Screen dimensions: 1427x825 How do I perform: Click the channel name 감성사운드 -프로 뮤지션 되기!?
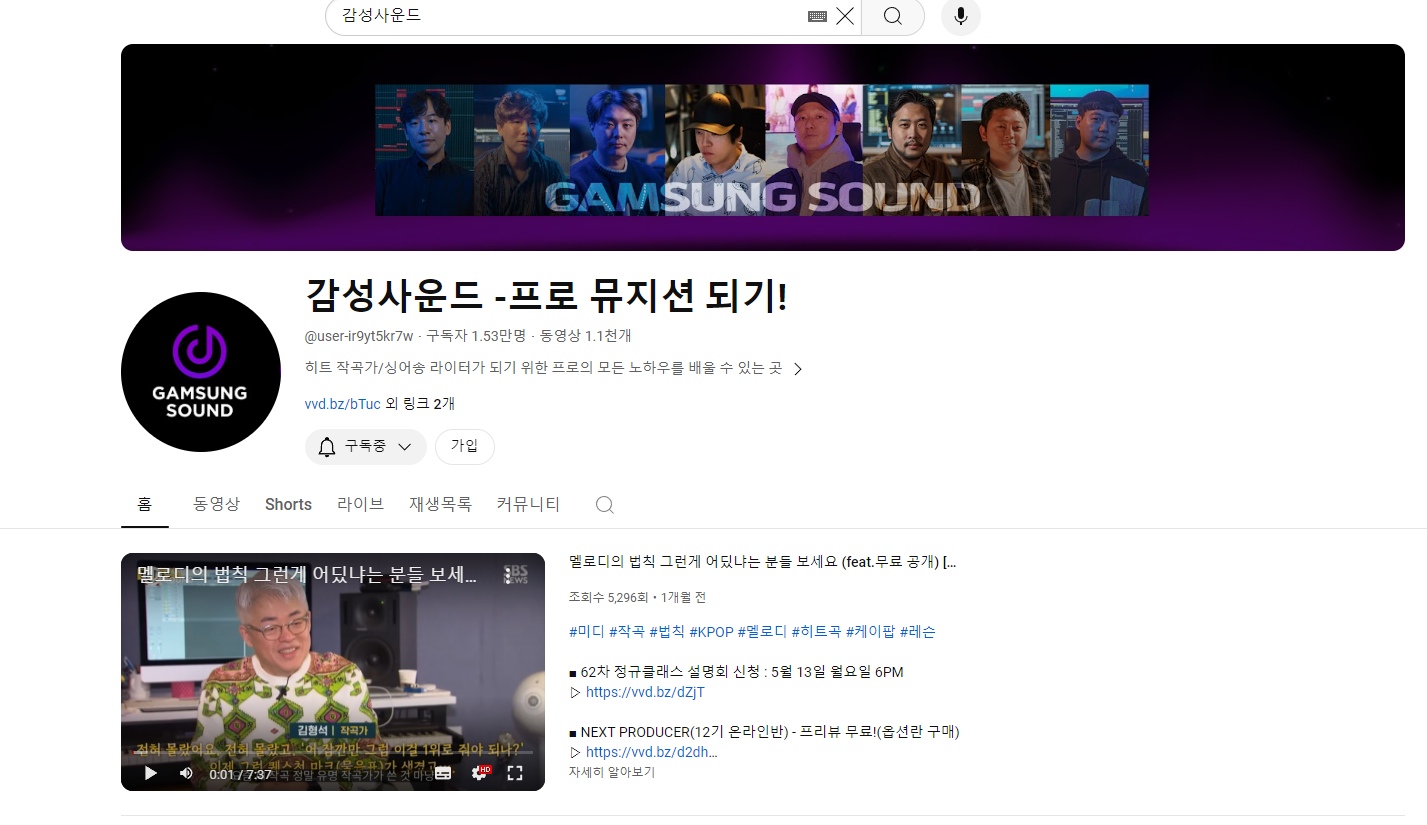click(546, 296)
